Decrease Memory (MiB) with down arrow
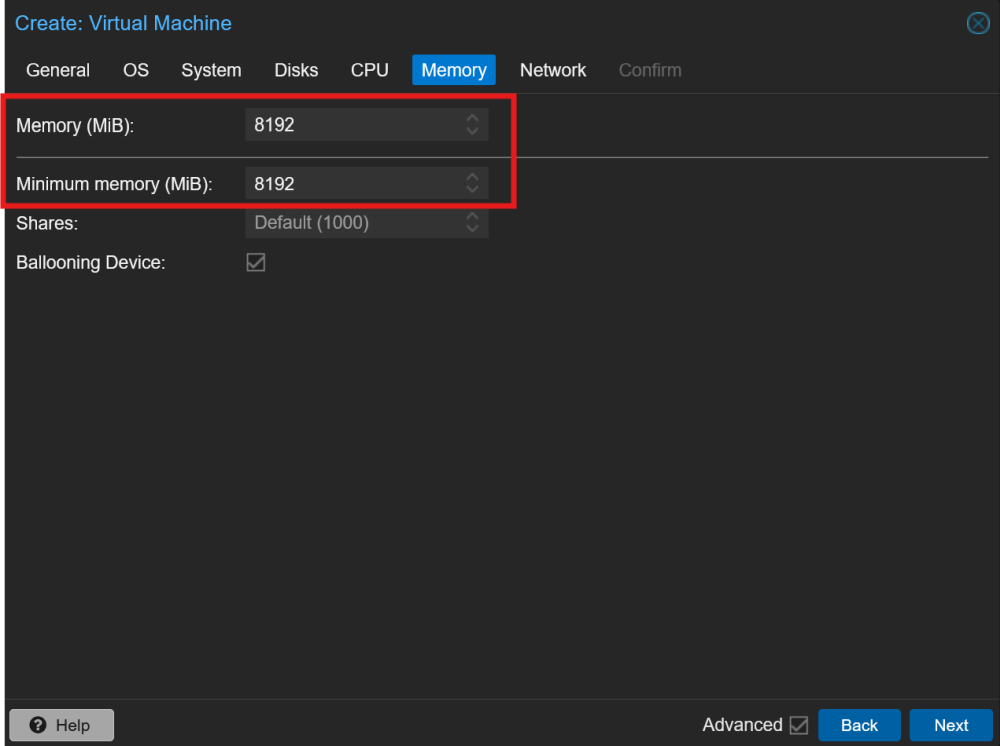The image size is (1000, 746). coord(472,131)
